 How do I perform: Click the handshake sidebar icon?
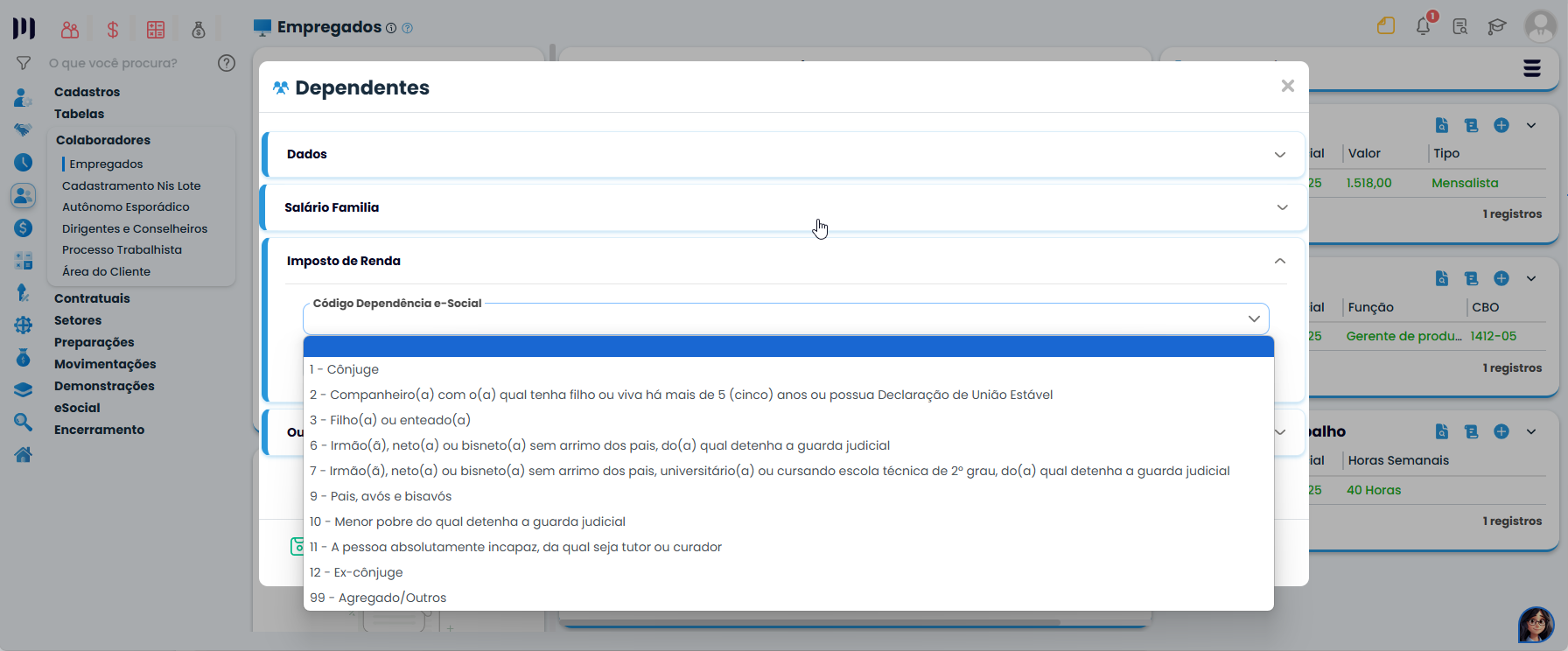point(24,129)
